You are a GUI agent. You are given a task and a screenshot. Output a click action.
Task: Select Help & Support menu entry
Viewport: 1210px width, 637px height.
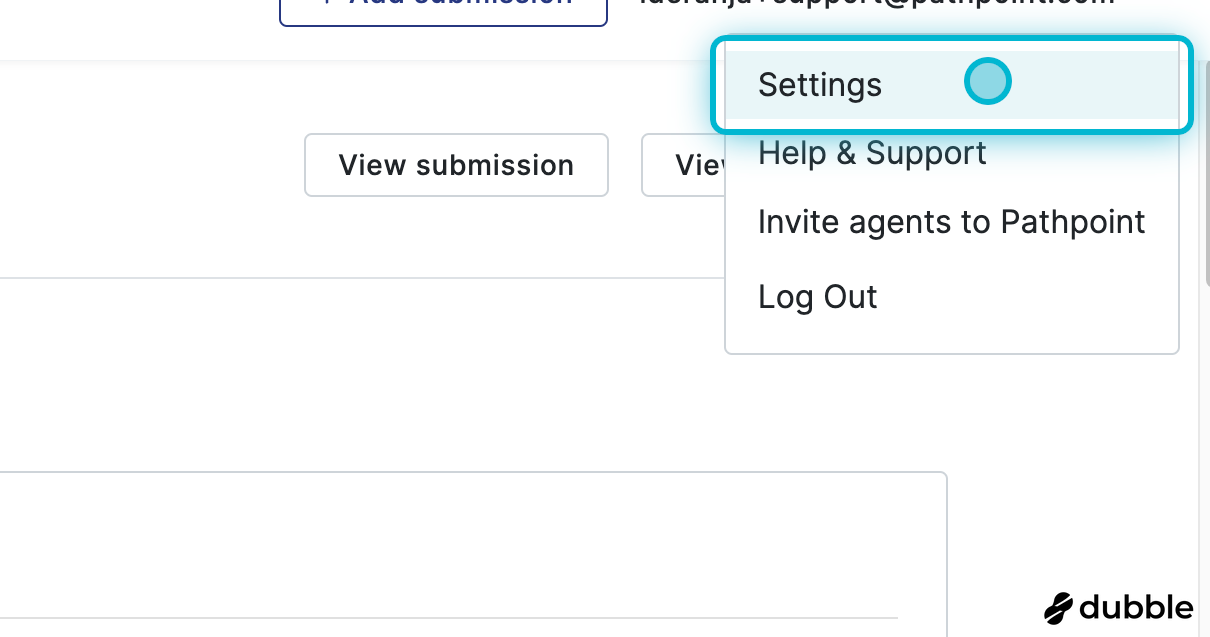(872, 154)
